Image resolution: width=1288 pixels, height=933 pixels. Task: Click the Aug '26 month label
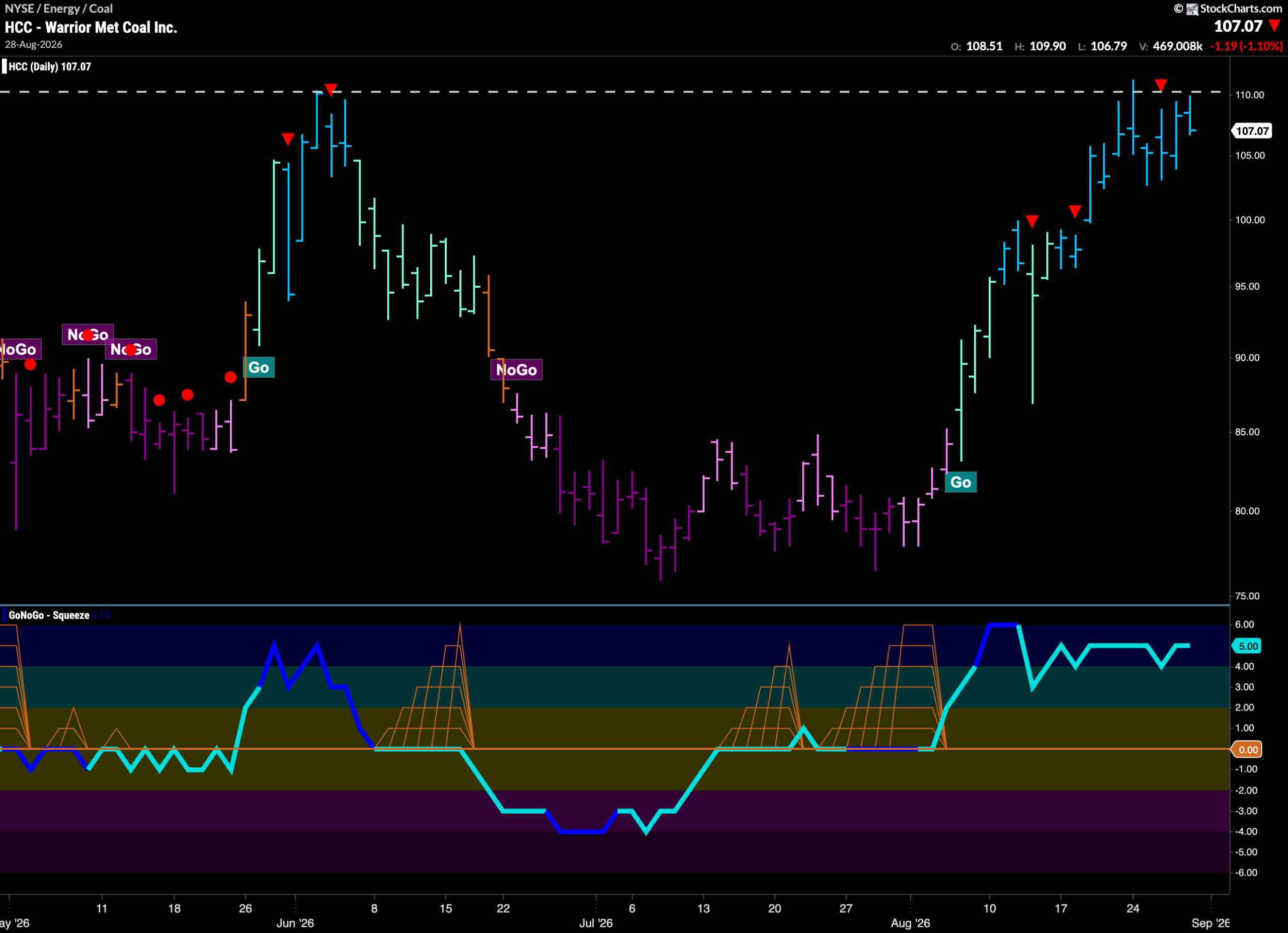[910, 923]
